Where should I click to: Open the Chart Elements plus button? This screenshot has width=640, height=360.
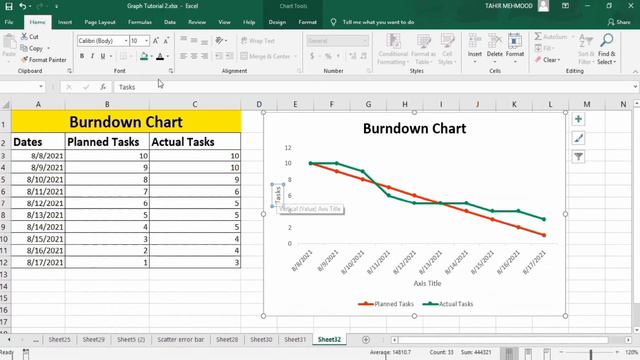[578, 119]
